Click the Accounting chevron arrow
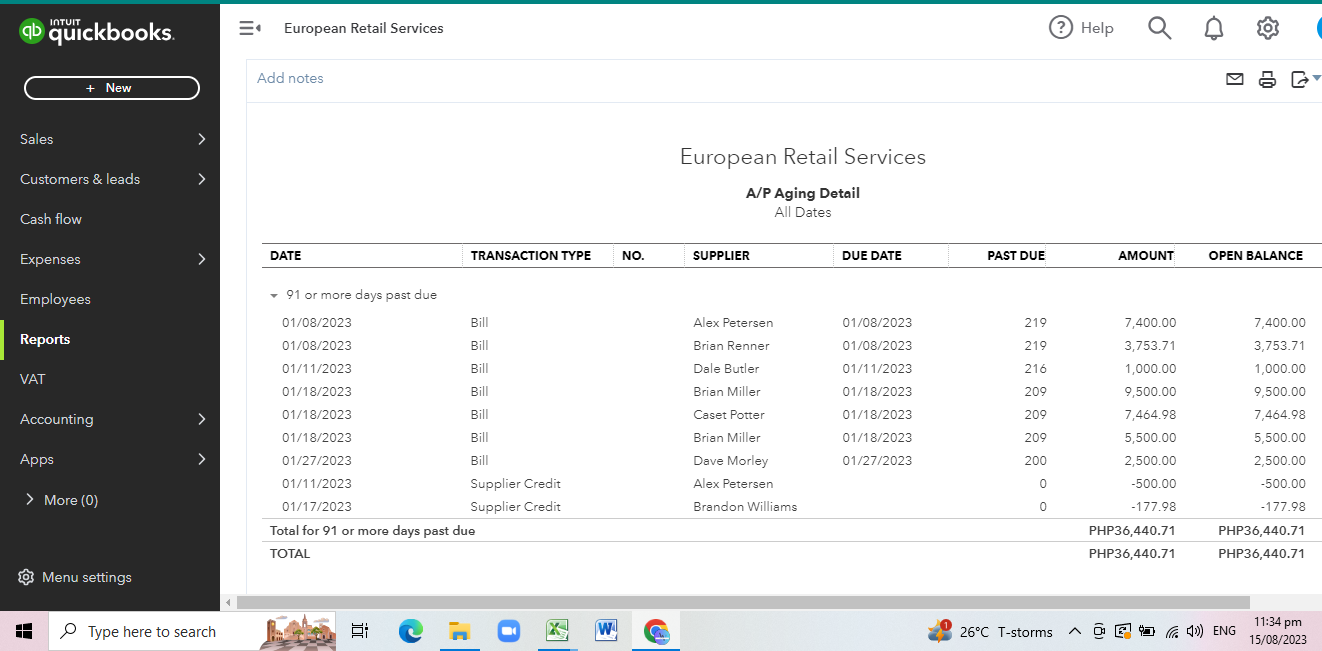The height and width of the screenshot is (651, 1322). tap(201, 419)
